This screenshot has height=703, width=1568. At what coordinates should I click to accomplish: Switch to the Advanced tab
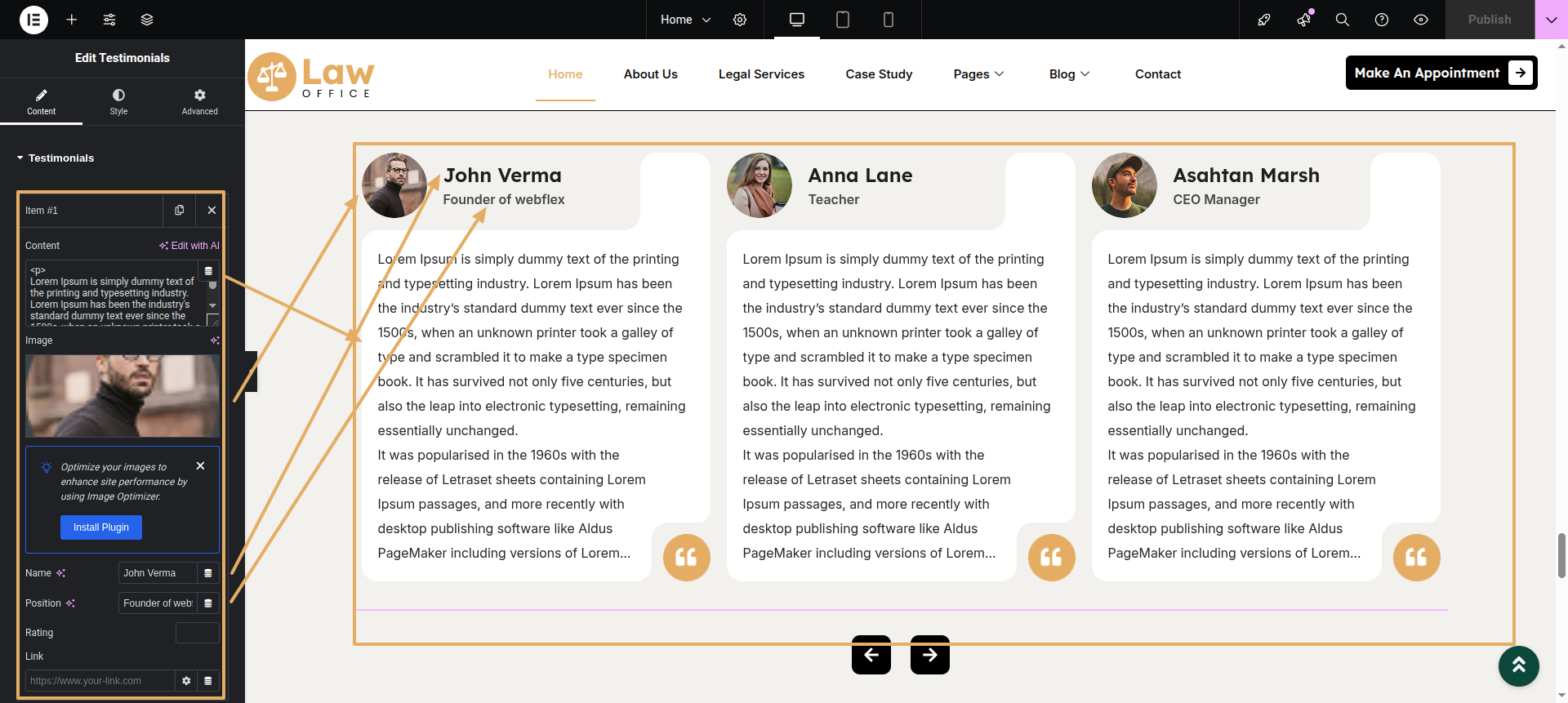(199, 102)
